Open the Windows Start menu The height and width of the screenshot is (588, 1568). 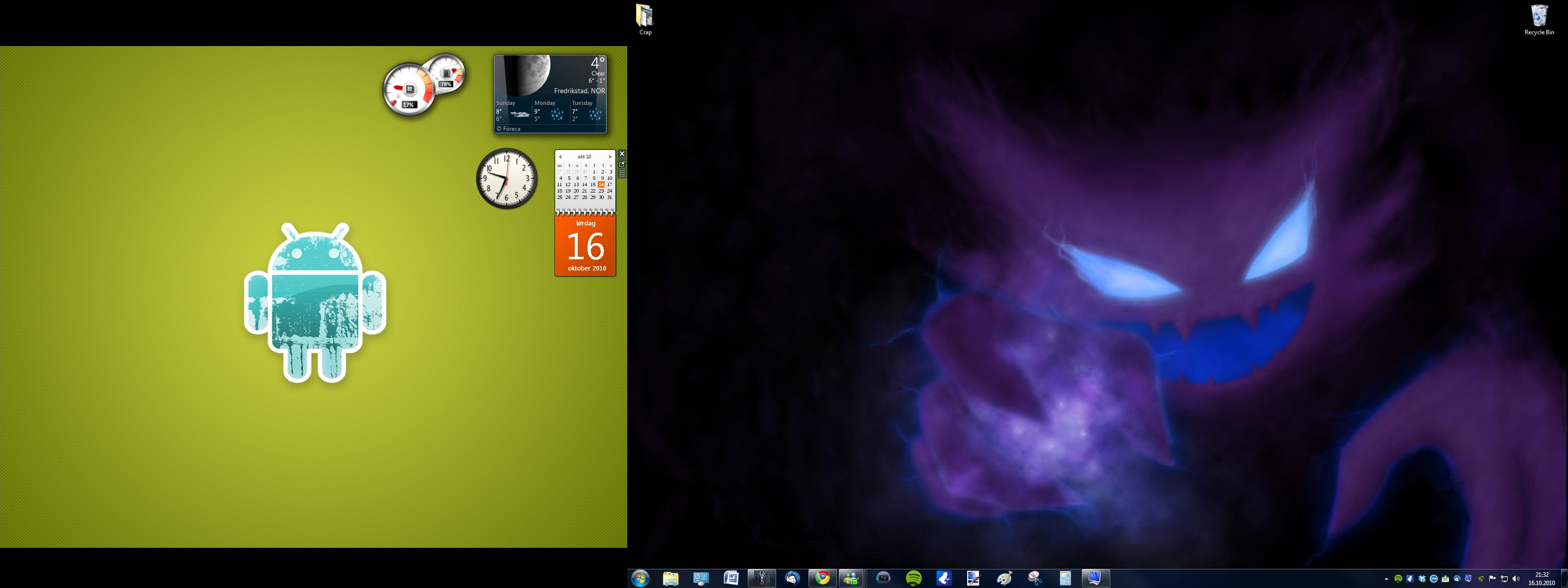pyautogui.click(x=640, y=578)
